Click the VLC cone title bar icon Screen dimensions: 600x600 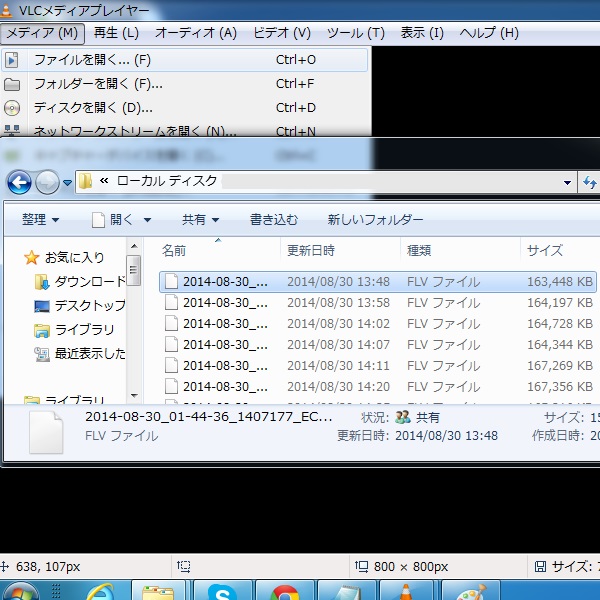(x=5, y=9)
